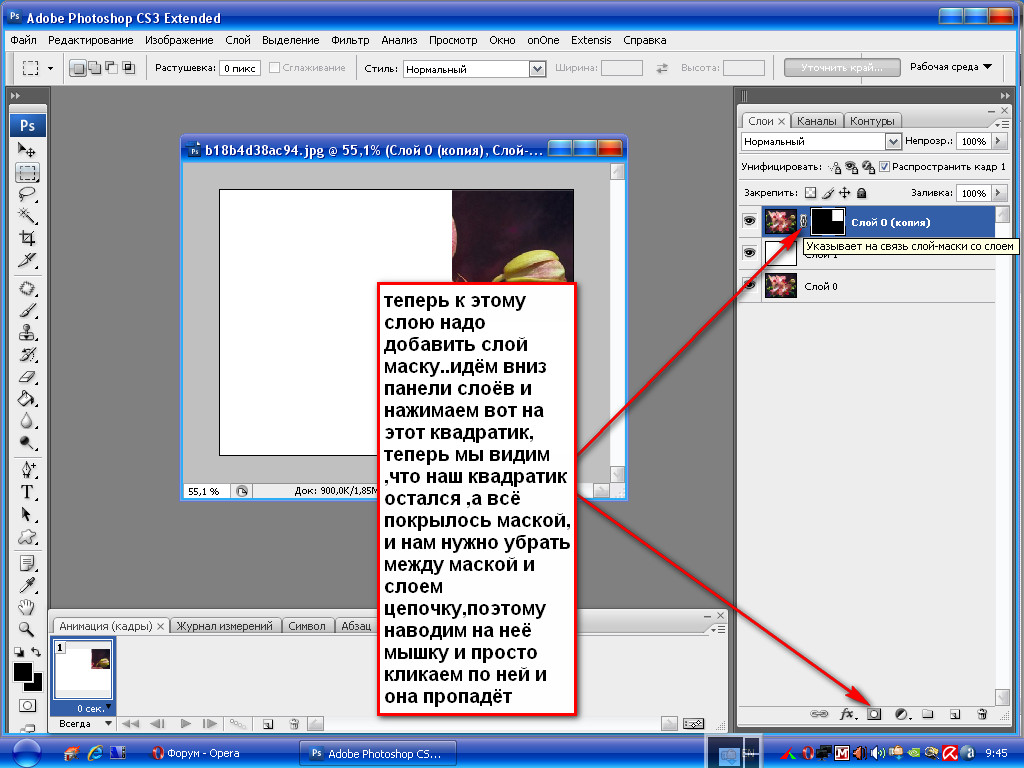Select the Magic Wand tool
This screenshot has height=768, width=1024.
(27, 216)
